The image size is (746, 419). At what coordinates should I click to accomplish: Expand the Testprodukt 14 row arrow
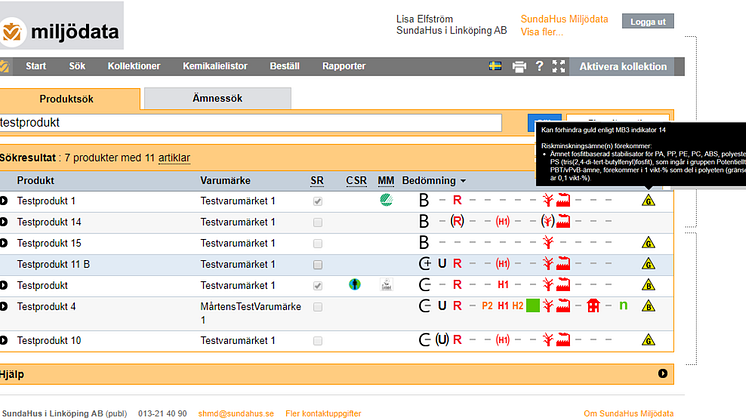coord(3,222)
